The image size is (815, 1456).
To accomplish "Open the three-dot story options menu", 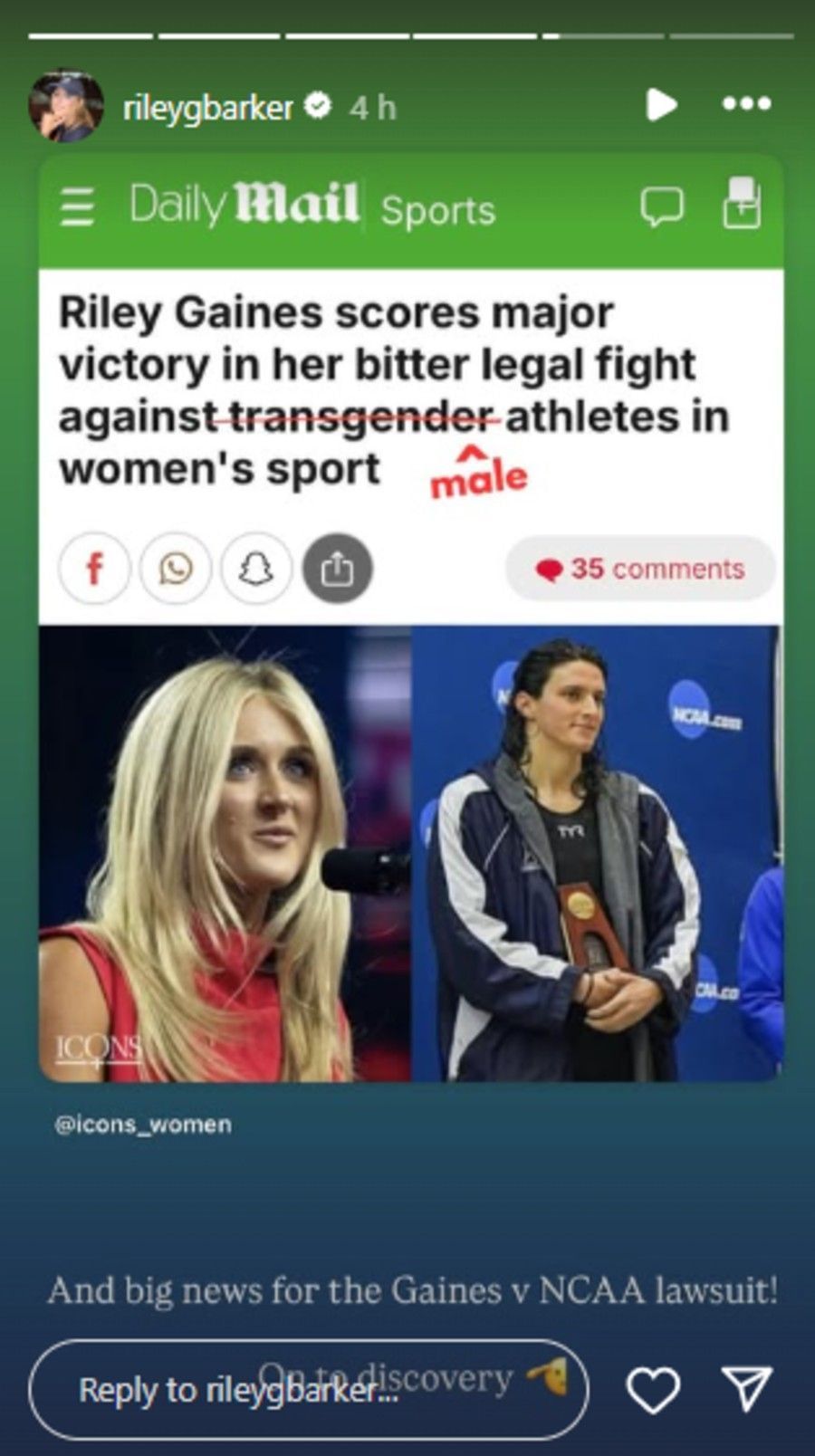I will [747, 104].
